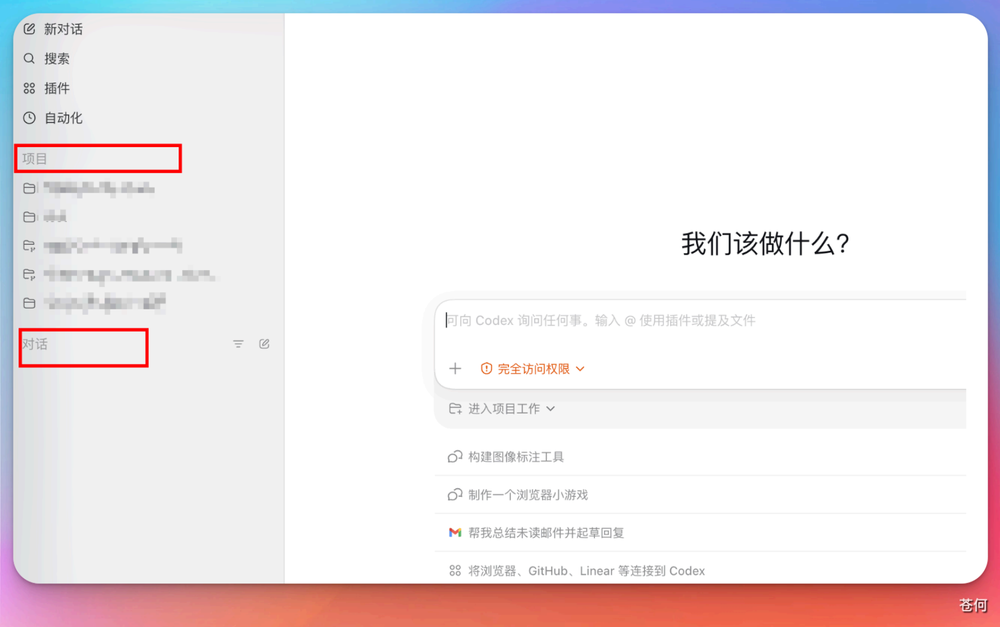1000x627 pixels.
Task: Click the automation clock icon in sidebar
Action: (29, 118)
